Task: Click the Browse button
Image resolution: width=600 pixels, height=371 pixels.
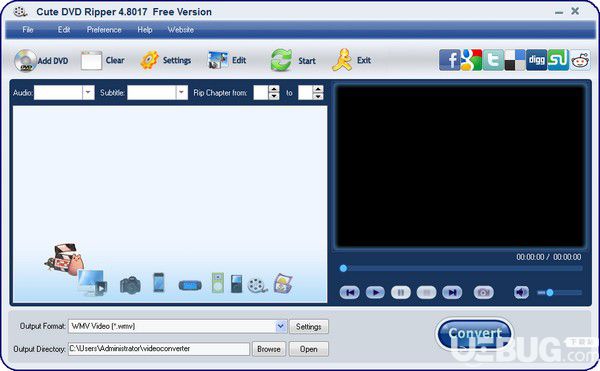Action: pos(269,349)
